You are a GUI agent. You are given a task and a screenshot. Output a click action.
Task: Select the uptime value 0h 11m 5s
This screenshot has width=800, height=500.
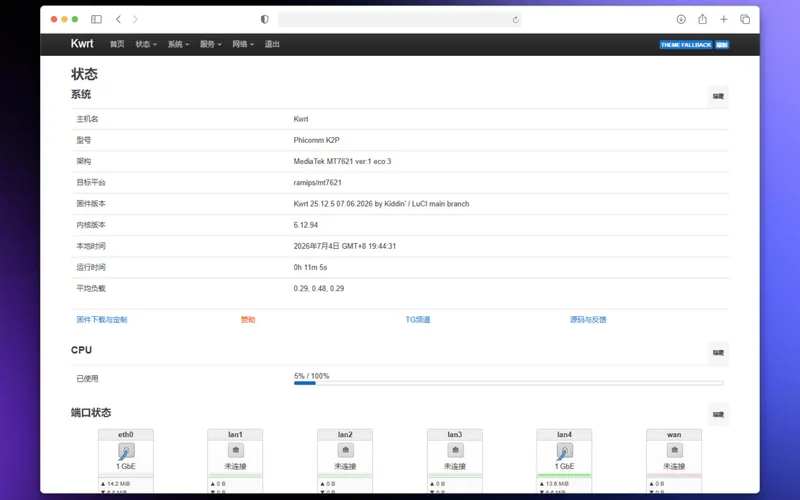[310, 267]
